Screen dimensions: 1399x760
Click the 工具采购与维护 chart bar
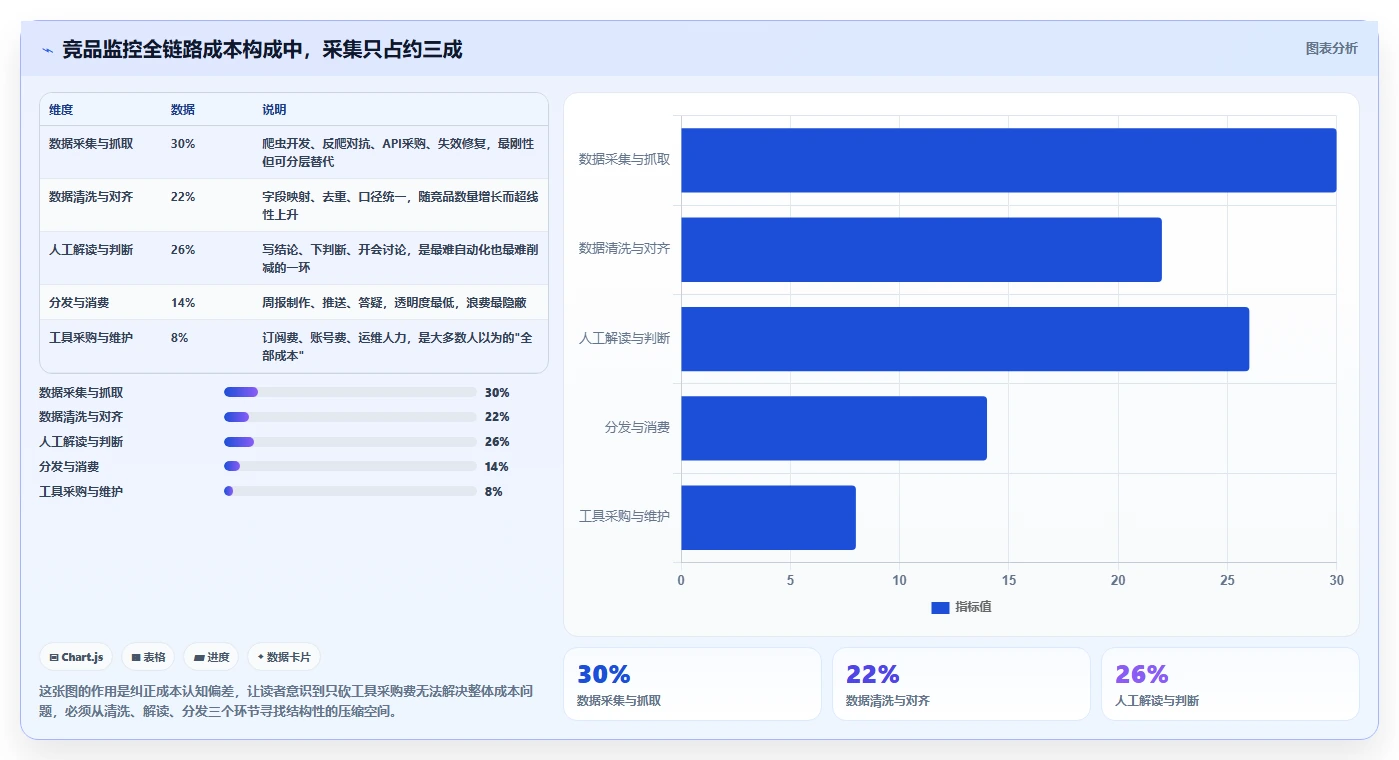pyautogui.click(x=768, y=517)
